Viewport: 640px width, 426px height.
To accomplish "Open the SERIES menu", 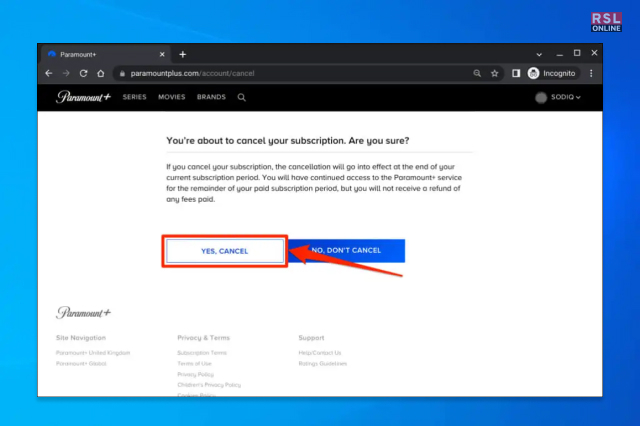I will pyautogui.click(x=134, y=97).
